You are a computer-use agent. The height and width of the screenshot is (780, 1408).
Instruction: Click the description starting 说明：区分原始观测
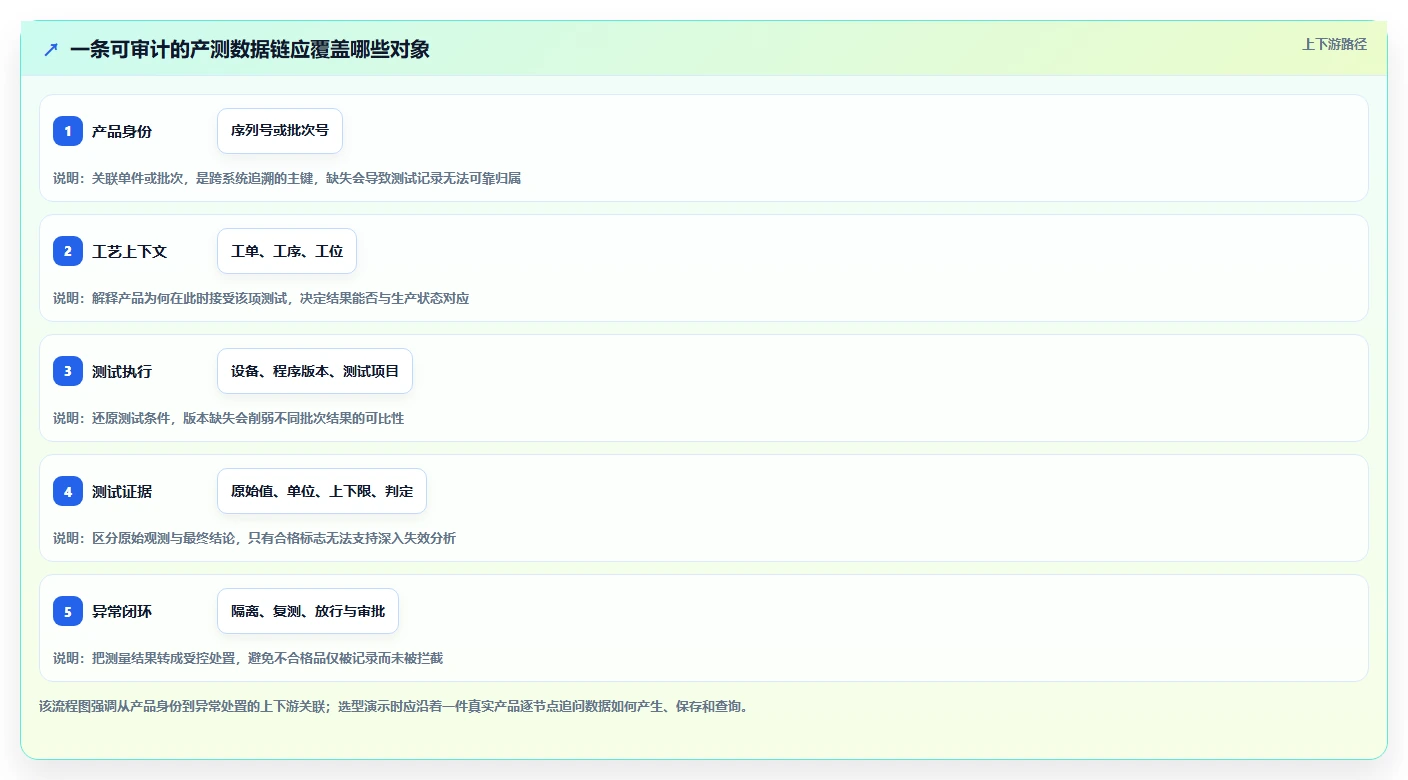pyautogui.click(x=254, y=538)
